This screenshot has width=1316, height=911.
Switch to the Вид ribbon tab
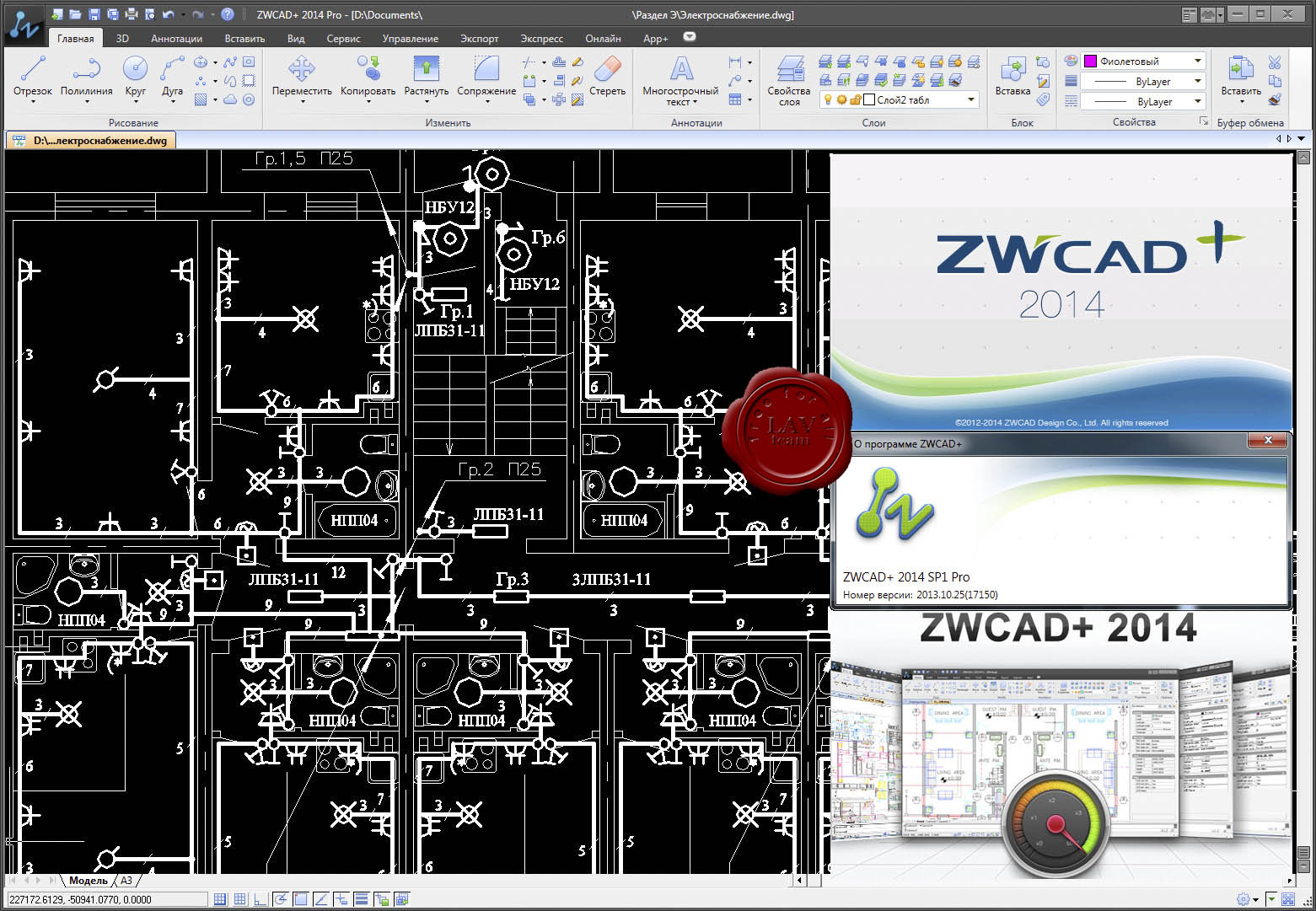(x=296, y=38)
